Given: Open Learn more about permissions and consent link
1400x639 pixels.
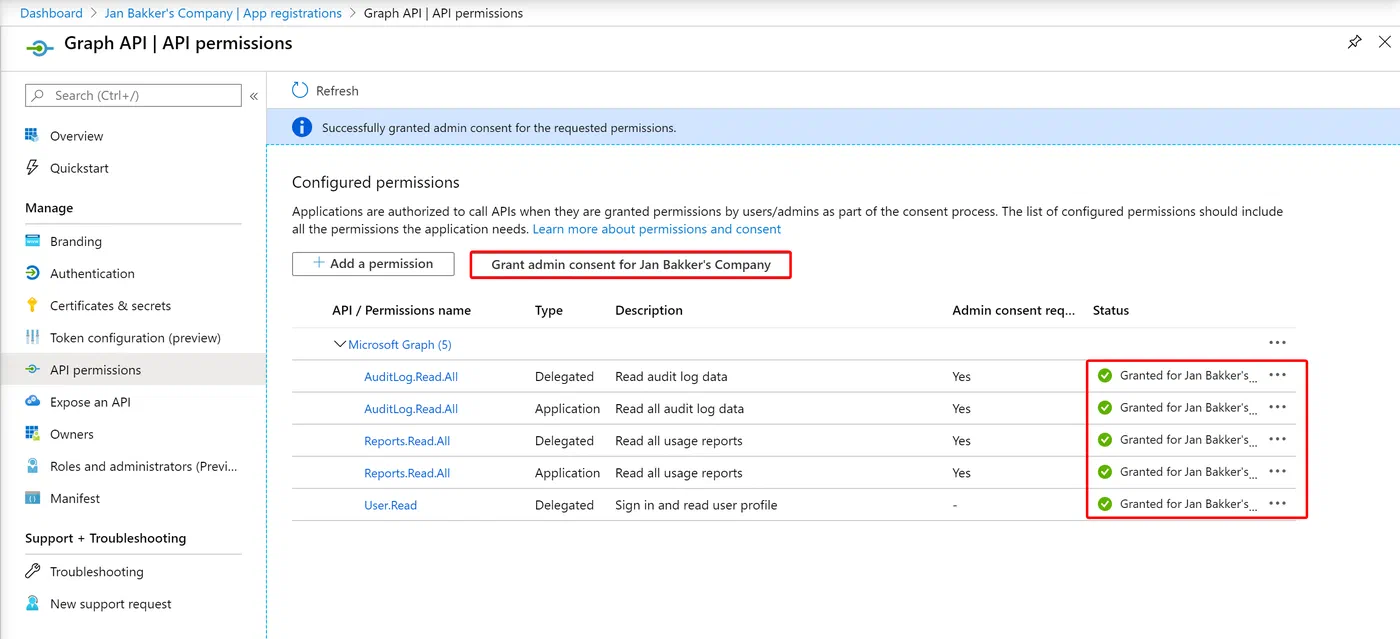Looking at the screenshot, I should [x=657, y=229].
